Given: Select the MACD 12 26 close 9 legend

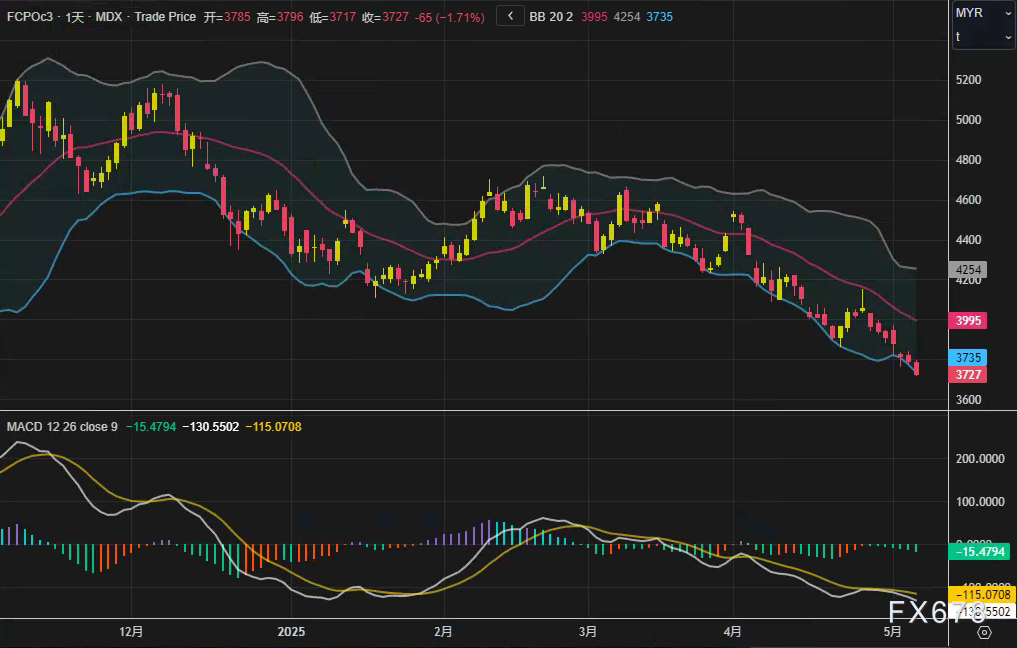Looking at the screenshot, I should tap(62, 427).
